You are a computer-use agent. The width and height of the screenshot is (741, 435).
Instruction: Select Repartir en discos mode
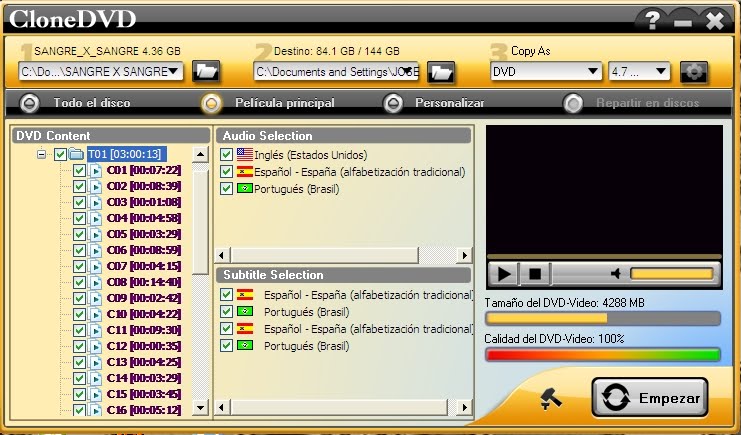tap(573, 103)
